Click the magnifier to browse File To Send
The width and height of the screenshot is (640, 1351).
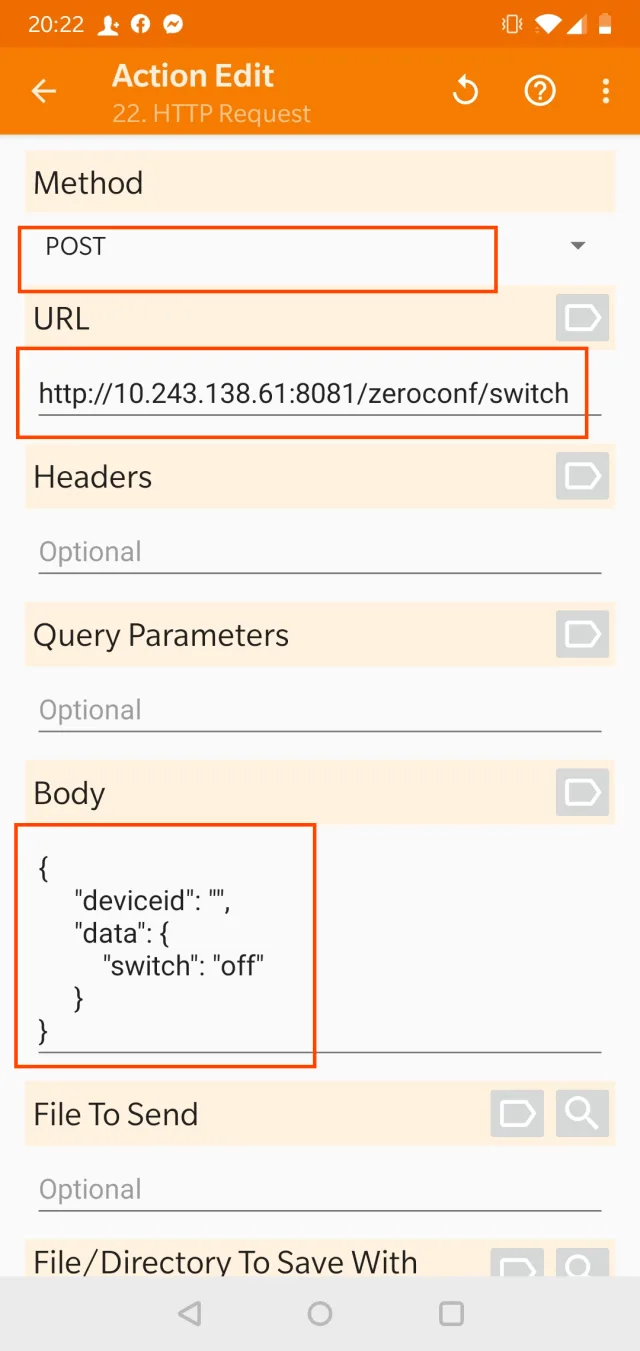[582, 1114]
